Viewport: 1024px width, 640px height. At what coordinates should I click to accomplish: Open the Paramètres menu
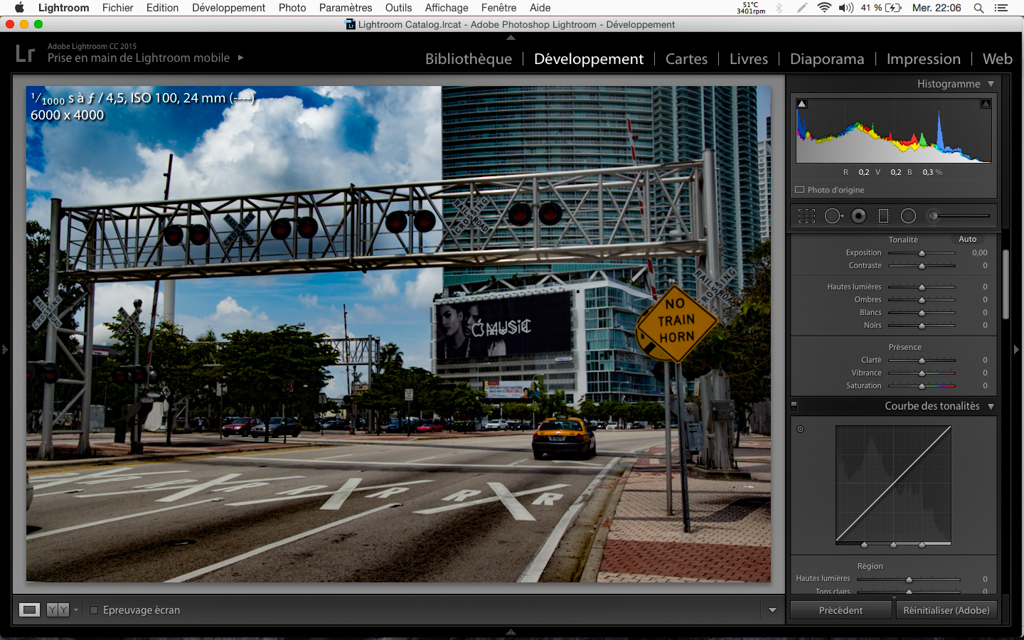coord(345,8)
